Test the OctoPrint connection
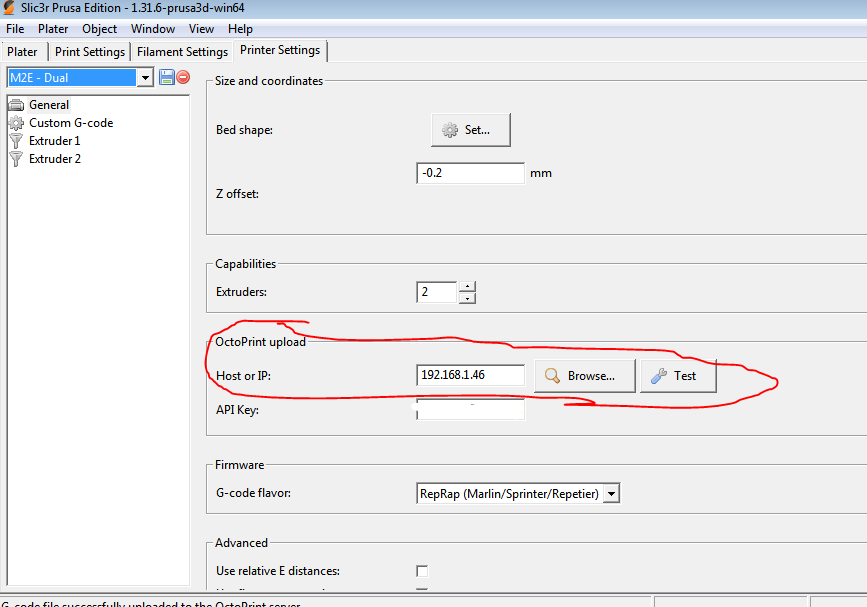The image size is (867, 607). [x=678, y=376]
